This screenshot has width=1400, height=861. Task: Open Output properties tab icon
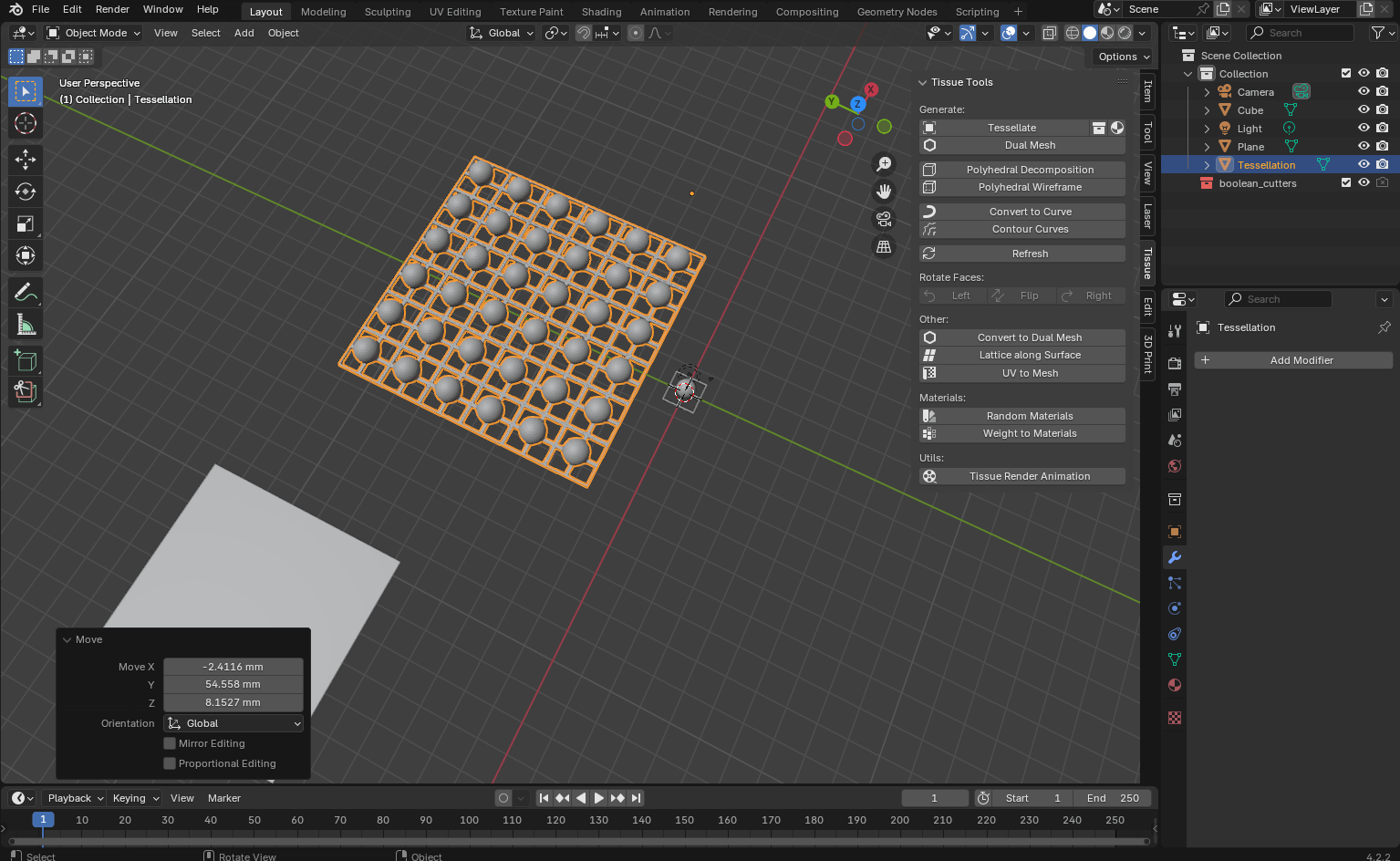coord(1175,389)
